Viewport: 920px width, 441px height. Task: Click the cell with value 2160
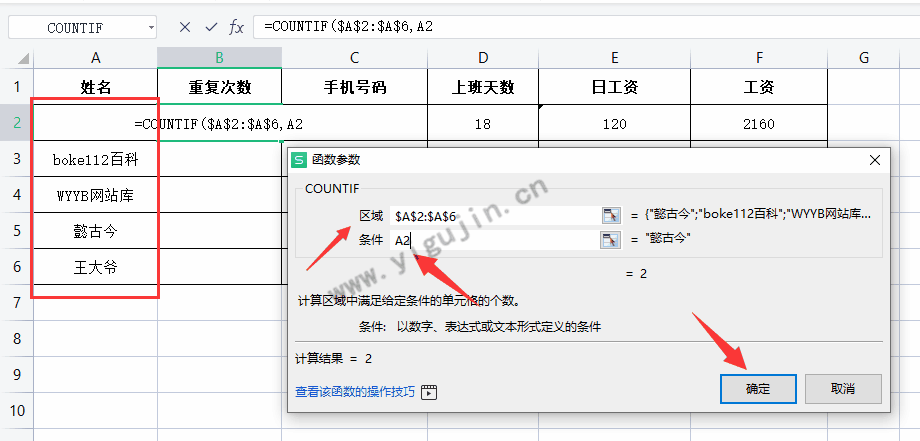click(x=759, y=124)
